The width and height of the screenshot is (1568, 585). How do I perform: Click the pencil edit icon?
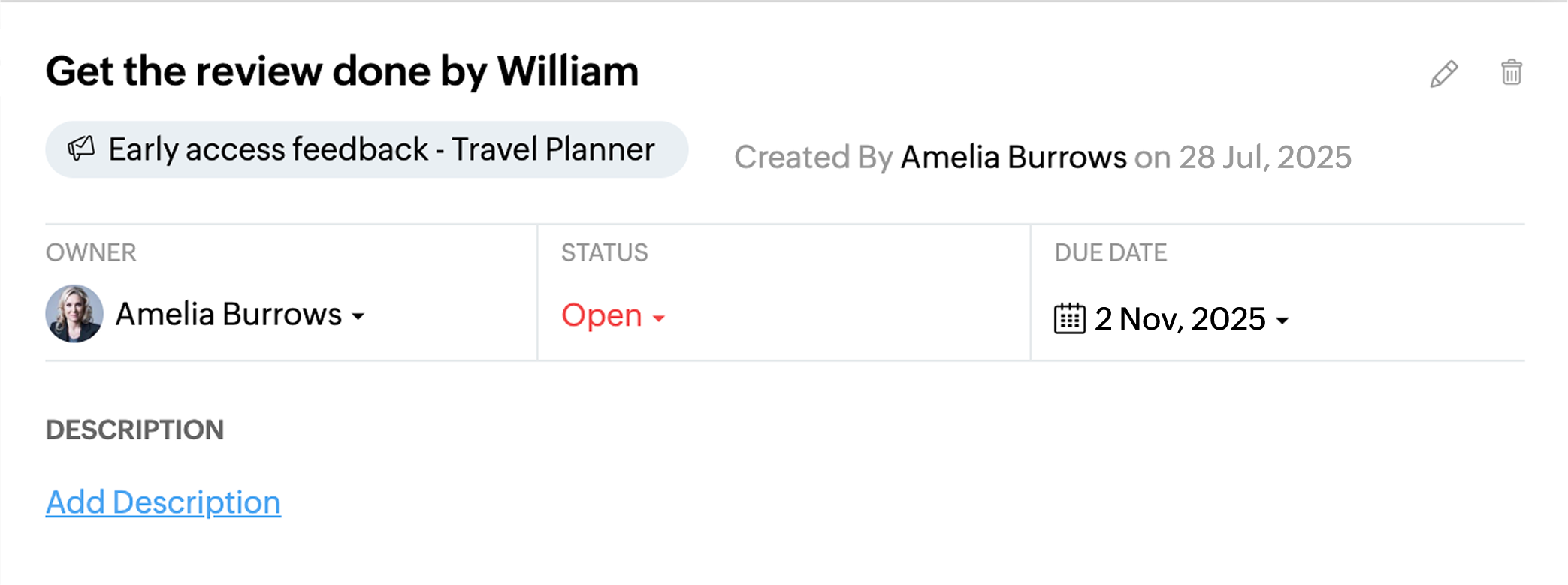tap(1443, 74)
